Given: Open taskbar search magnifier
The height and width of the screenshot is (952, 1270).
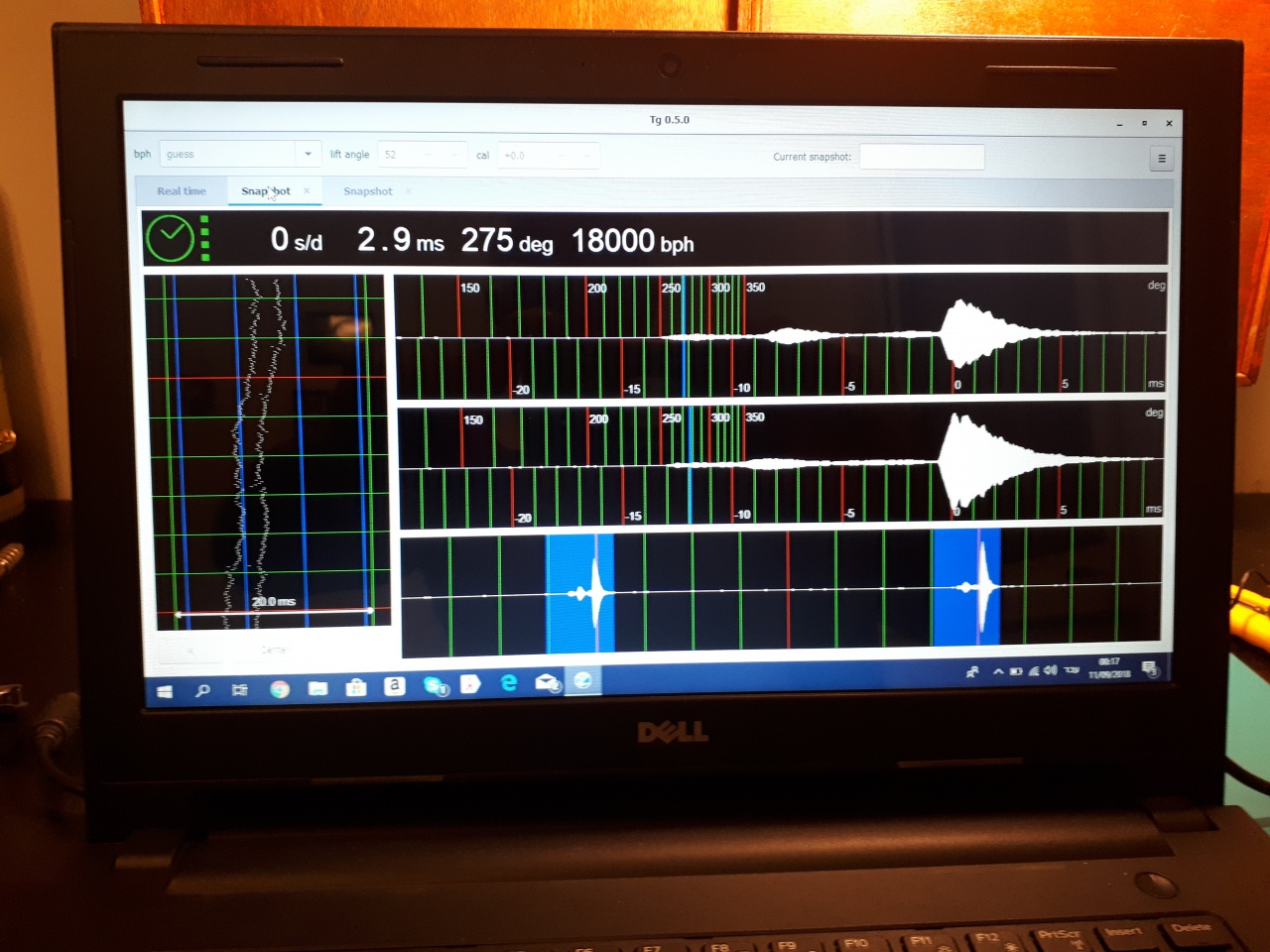Looking at the screenshot, I should pos(202,690).
